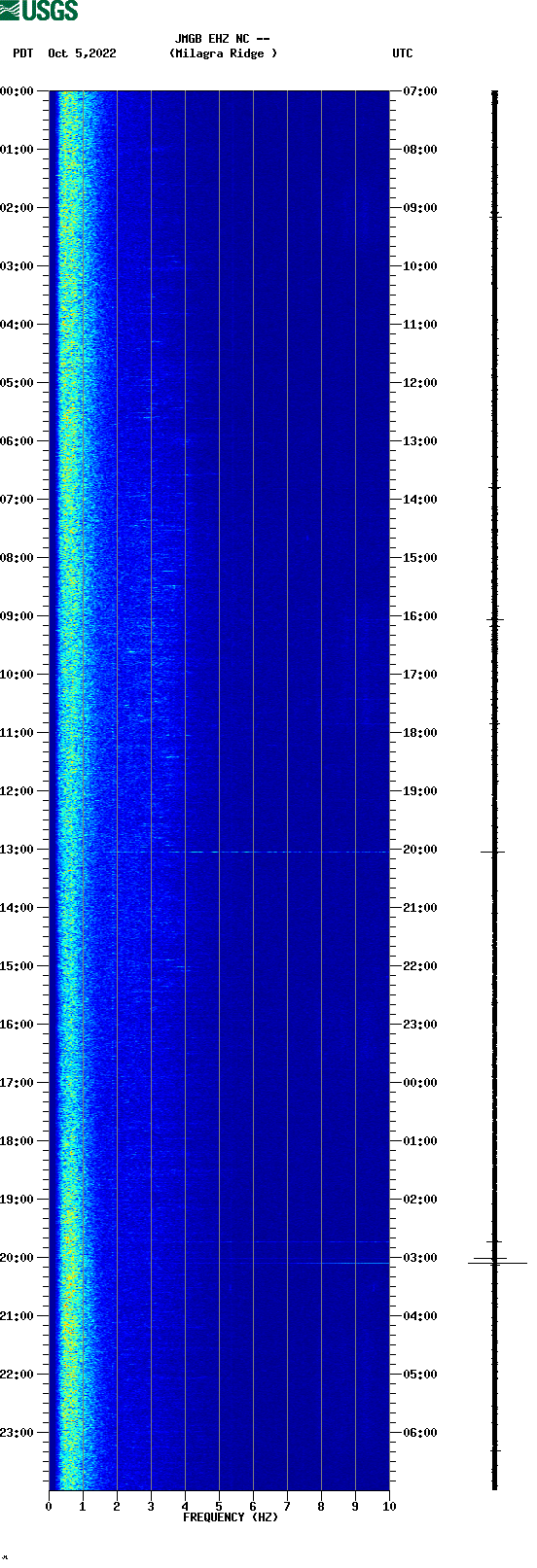Click the 21:00 UTC time label

(x=420, y=908)
